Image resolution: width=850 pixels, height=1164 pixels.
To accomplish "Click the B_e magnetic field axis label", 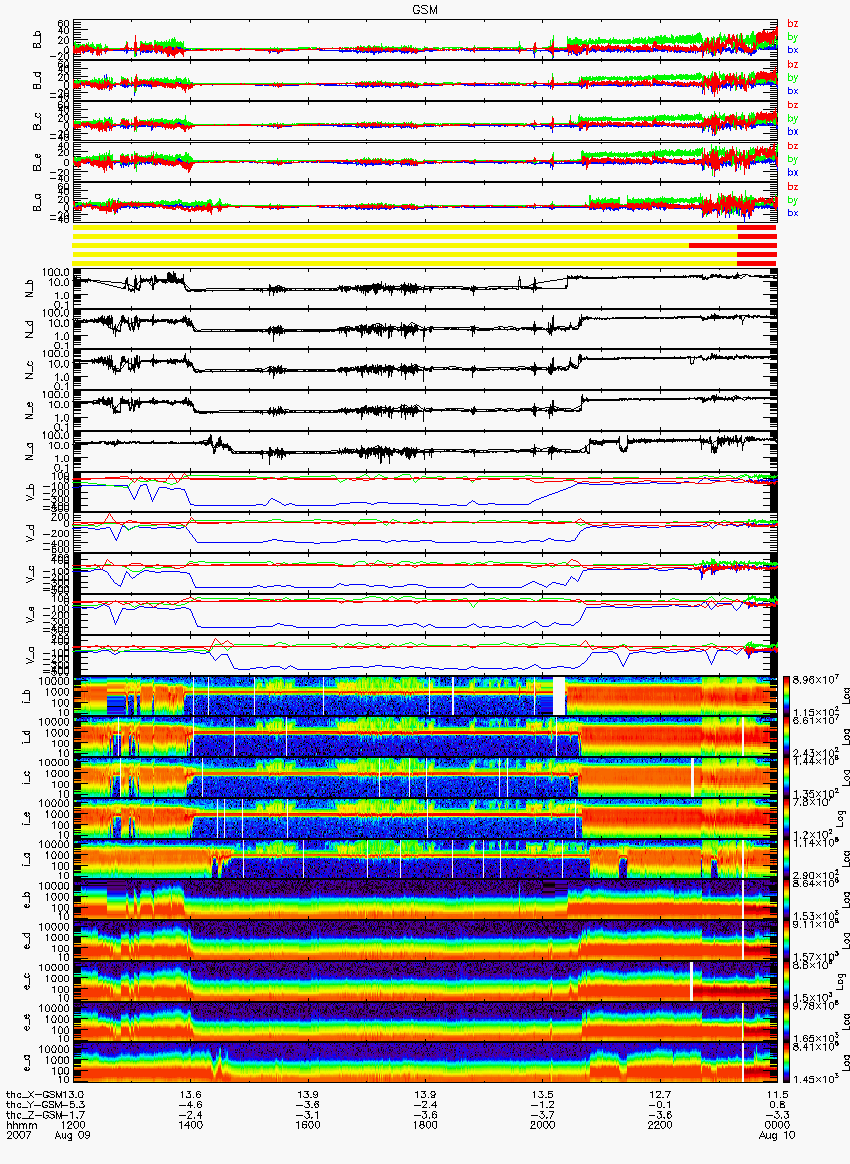I will 38,162.
